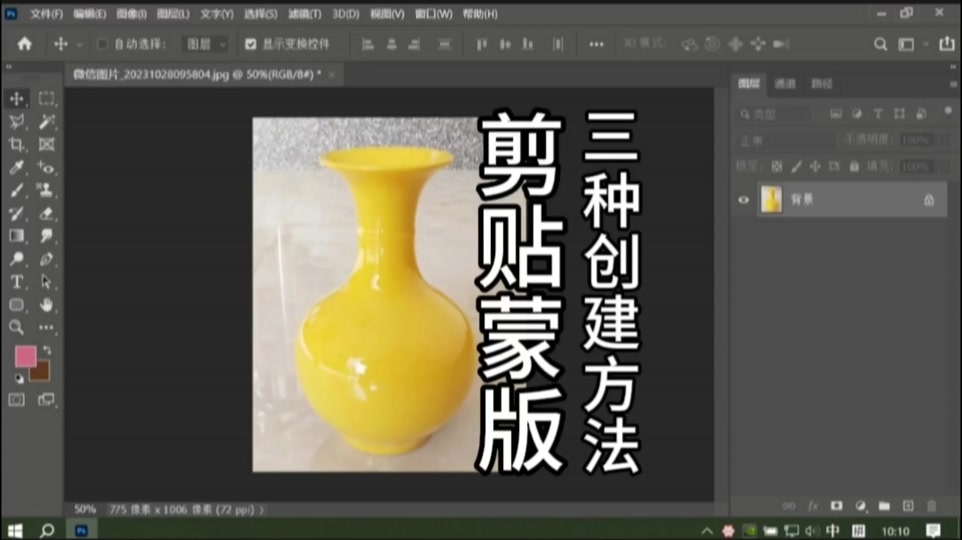Open search via magnifier in options bar
Screen dimensions: 962x540
(x=880, y=44)
